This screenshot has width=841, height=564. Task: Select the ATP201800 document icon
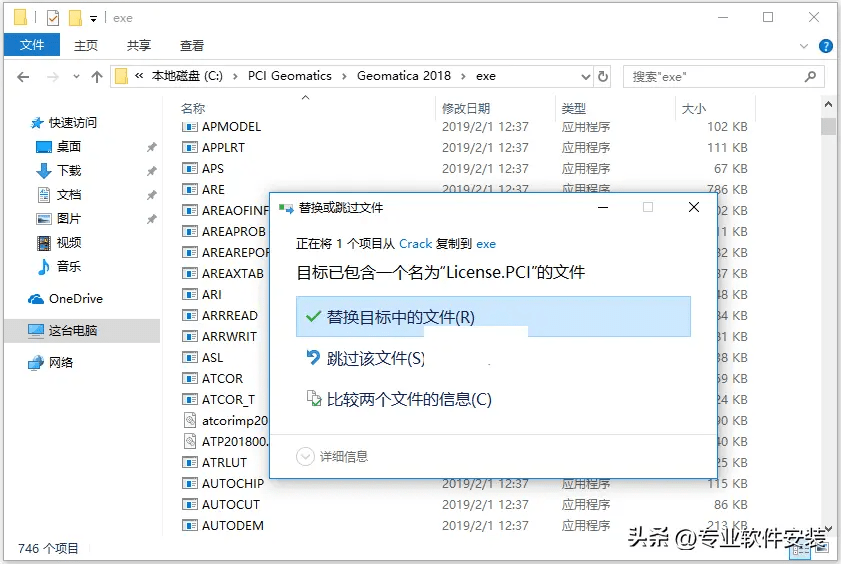[x=189, y=441]
